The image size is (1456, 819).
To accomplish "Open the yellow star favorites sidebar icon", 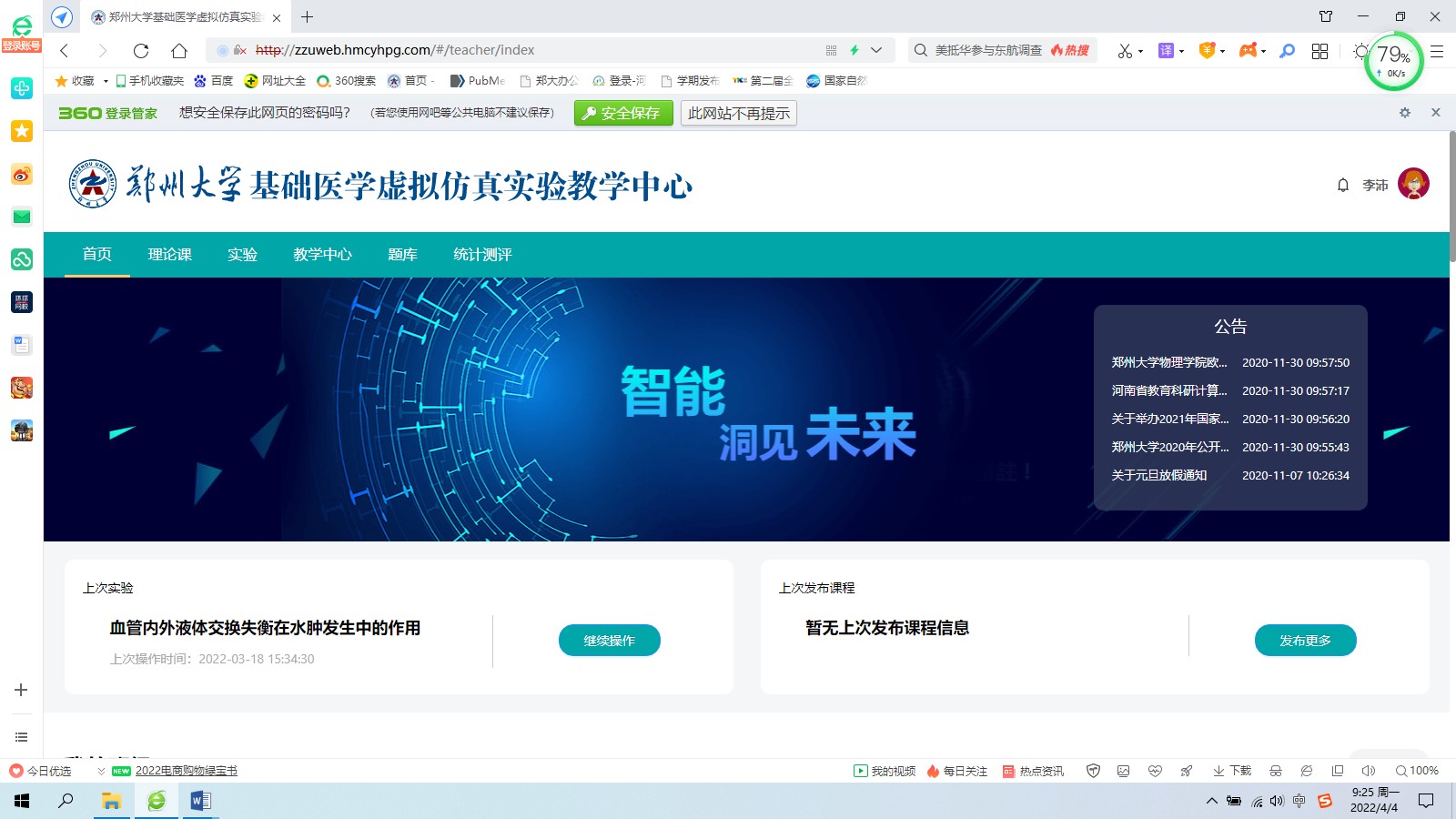I will (x=22, y=131).
